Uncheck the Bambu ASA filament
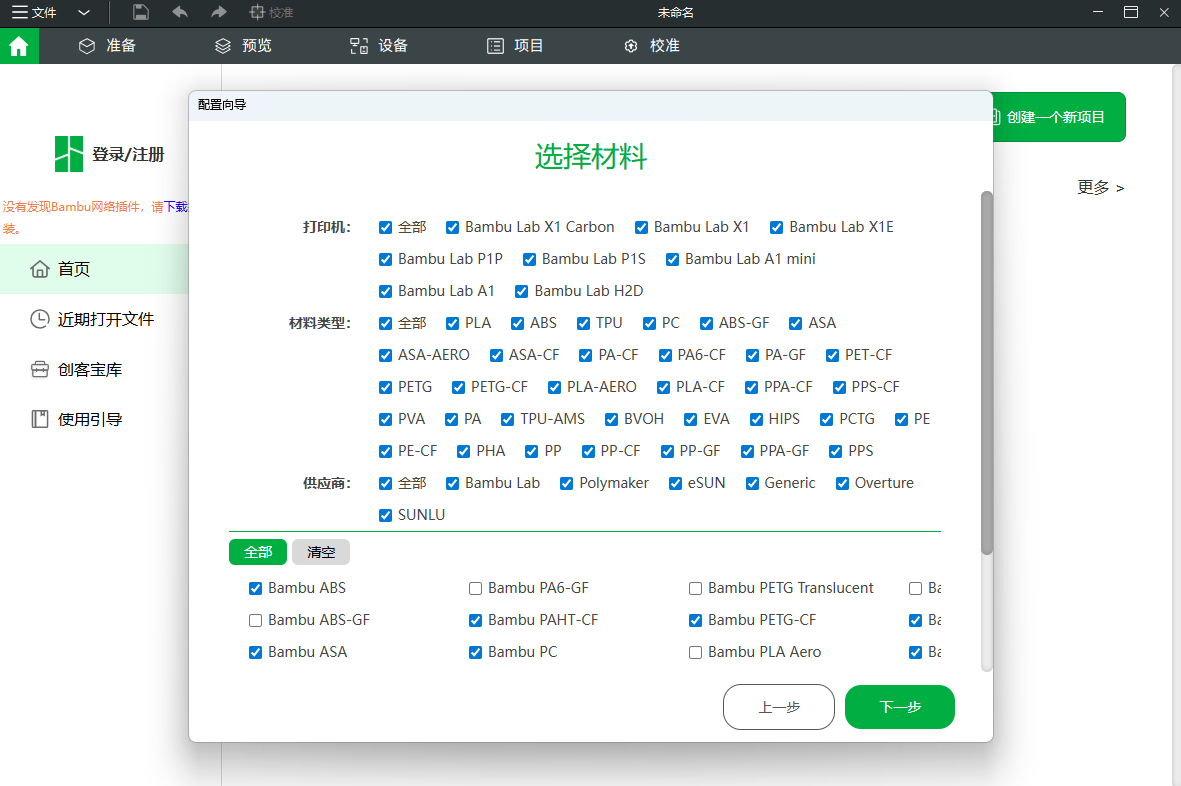 (255, 653)
